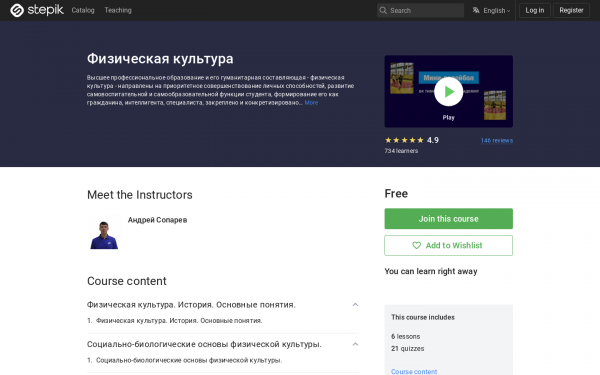This screenshot has width=600, height=375.
Task: Click the translate language icon
Action: pyautogui.click(x=476, y=10)
